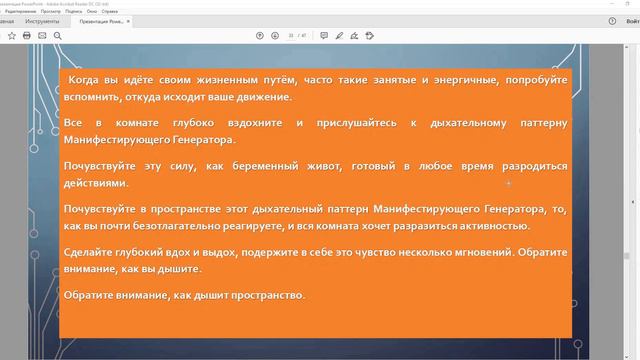This screenshot has height=360, width=640.
Task: Switch to the Инструменты tab
Action: pyautogui.click(x=42, y=21)
